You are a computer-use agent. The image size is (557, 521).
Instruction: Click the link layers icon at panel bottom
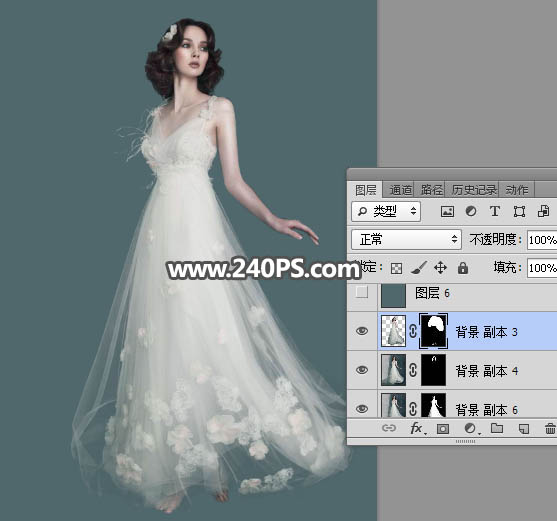(389, 428)
